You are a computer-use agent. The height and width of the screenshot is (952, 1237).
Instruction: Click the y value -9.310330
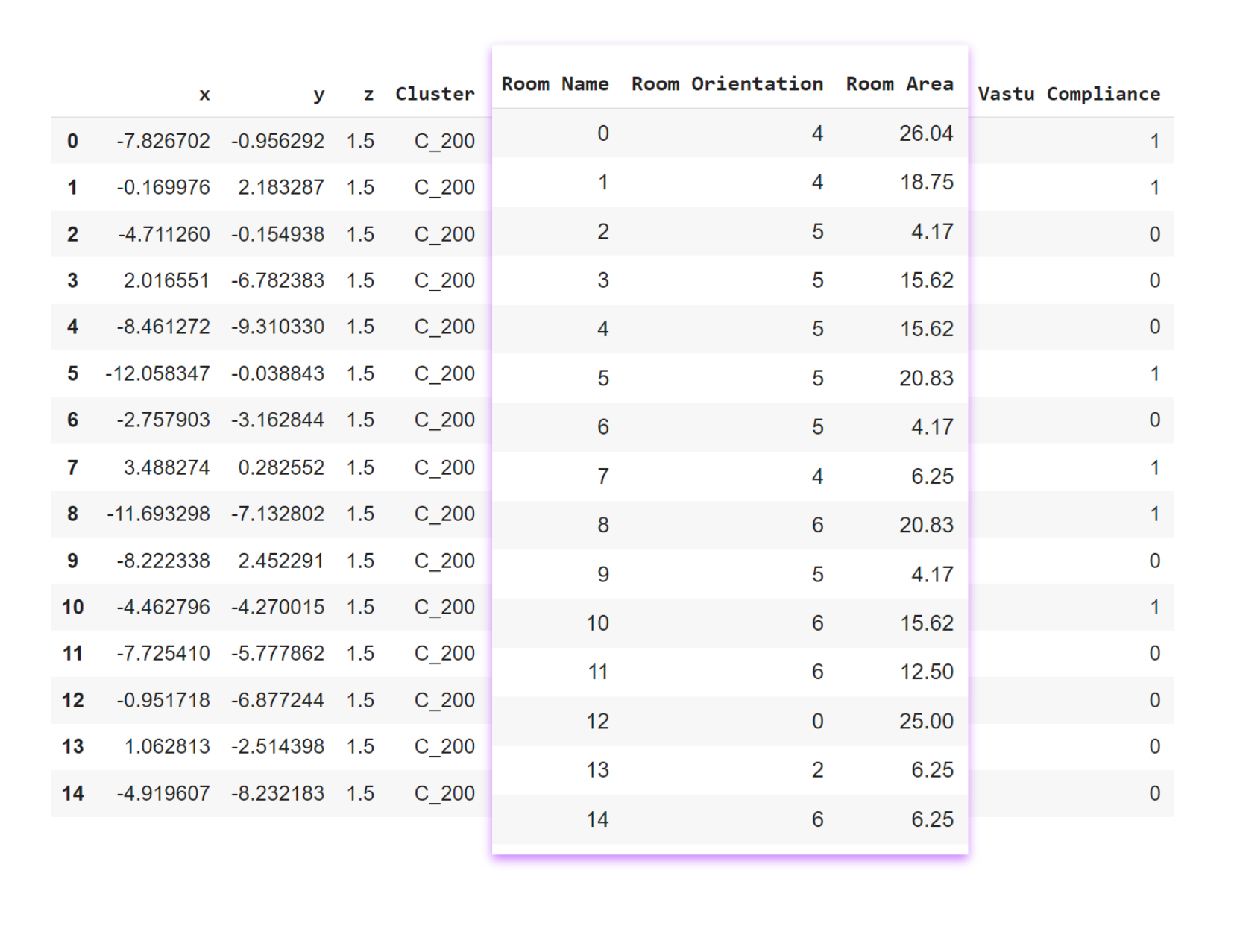tap(277, 327)
